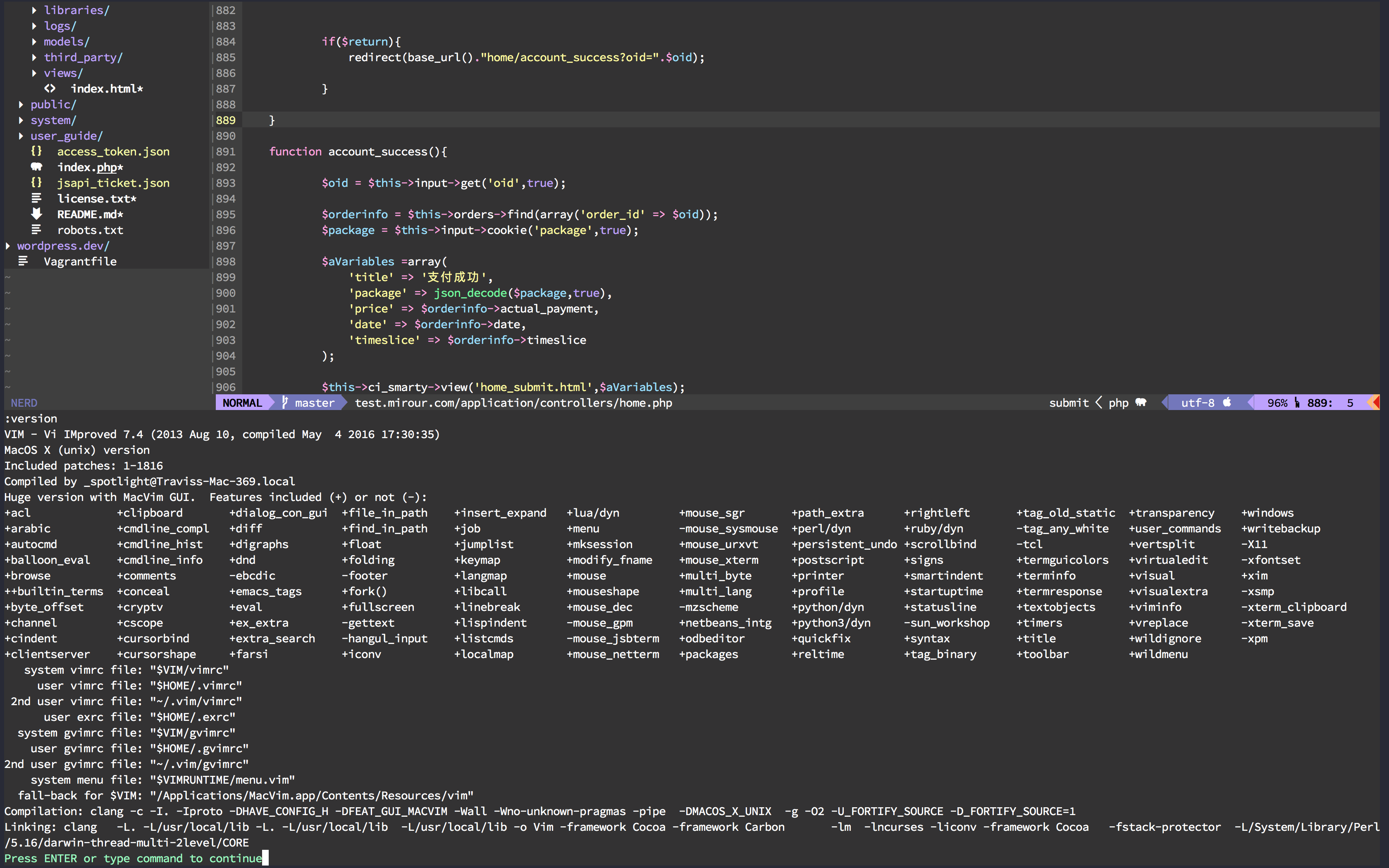This screenshot has height=868, width=1389.
Task: Click the markdown arrow icon beside README.md
Action: pyautogui.click(x=37, y=214)
